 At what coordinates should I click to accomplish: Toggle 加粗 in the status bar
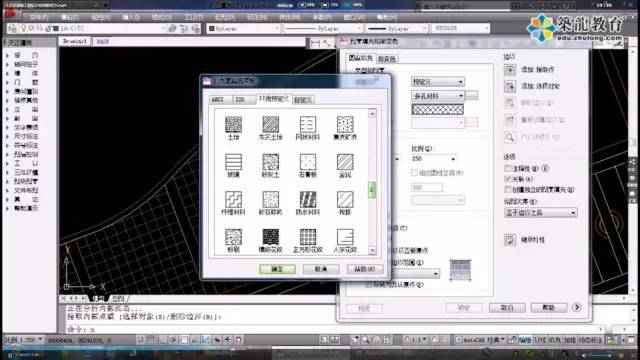pos(569,340)
